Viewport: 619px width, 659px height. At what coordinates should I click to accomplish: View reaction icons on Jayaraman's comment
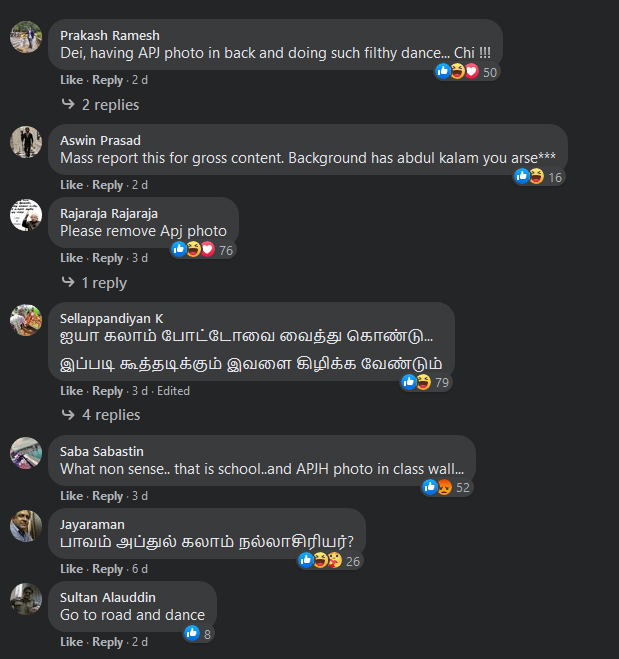(x=330, y=561)
